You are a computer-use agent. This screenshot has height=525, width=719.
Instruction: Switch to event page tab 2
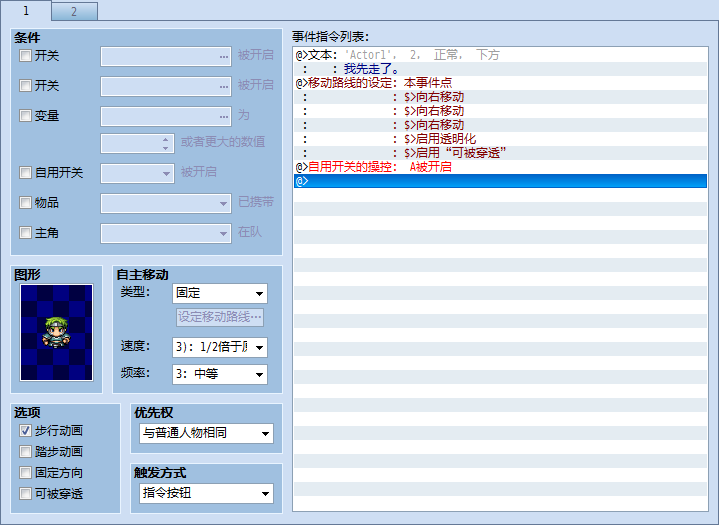pos(74,11)
